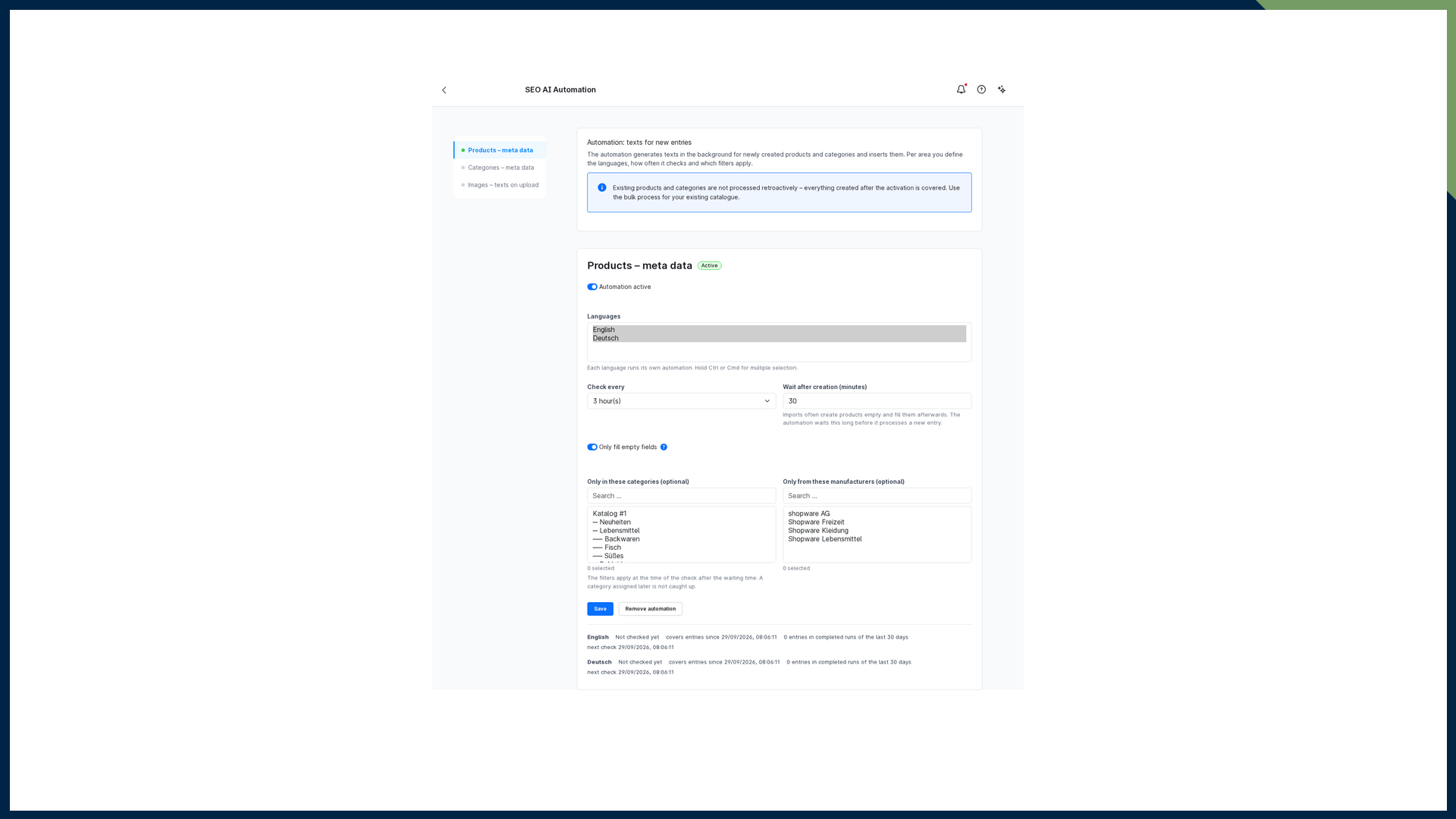1456x819 pixels.
Task: Go back using the header arrow
Action: (444, 90)
